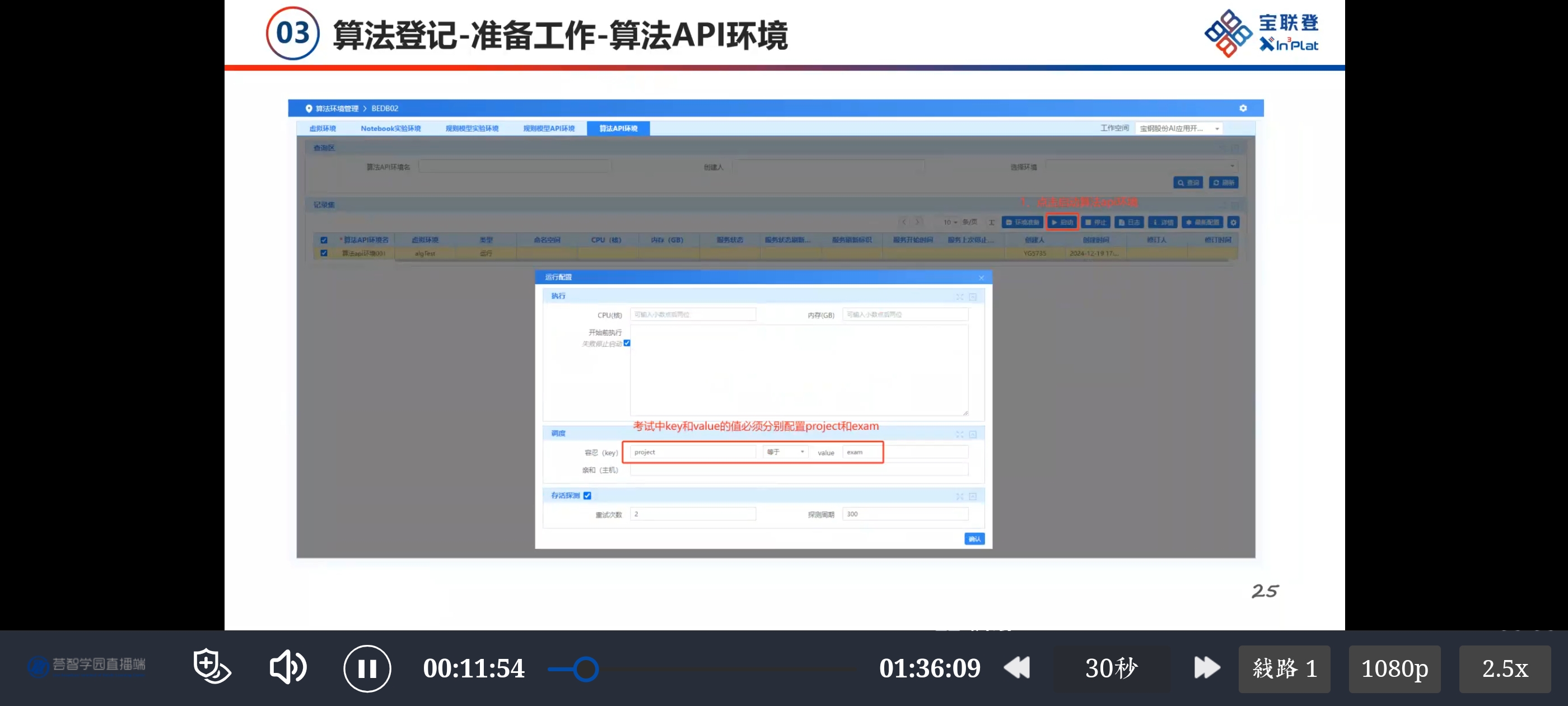Close the 运行配置 dialog with X
Image resolution: width=1568 pixels, height=706 pixels.
click(981, 278)
